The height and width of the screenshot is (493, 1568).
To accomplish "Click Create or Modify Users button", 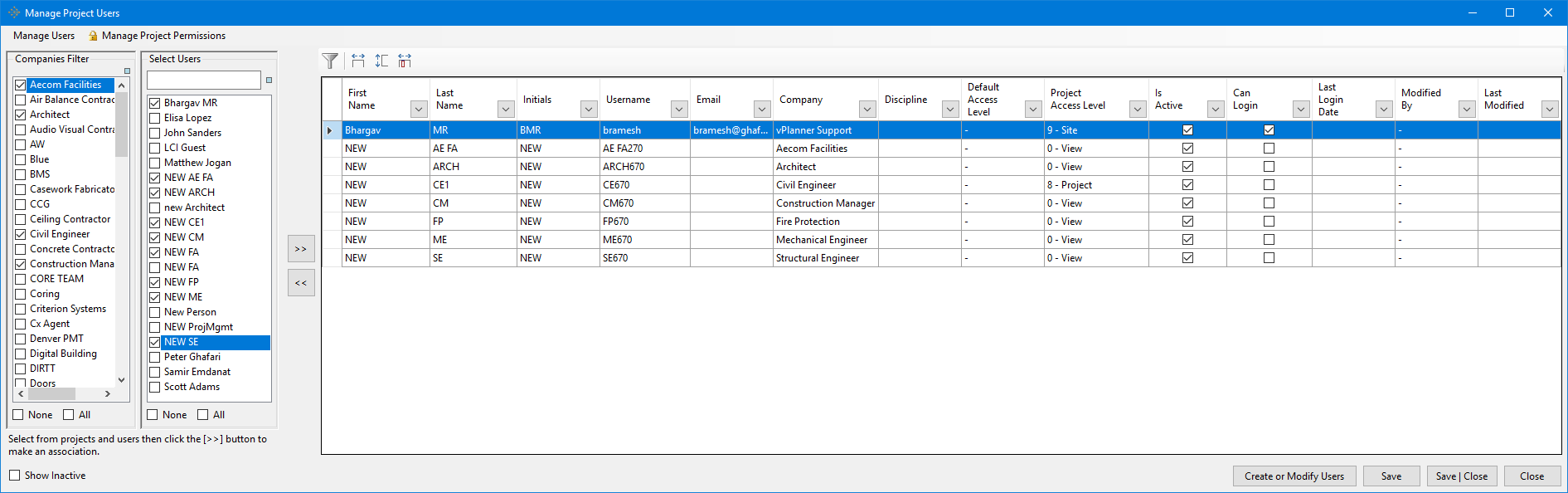I will 1294,476.
